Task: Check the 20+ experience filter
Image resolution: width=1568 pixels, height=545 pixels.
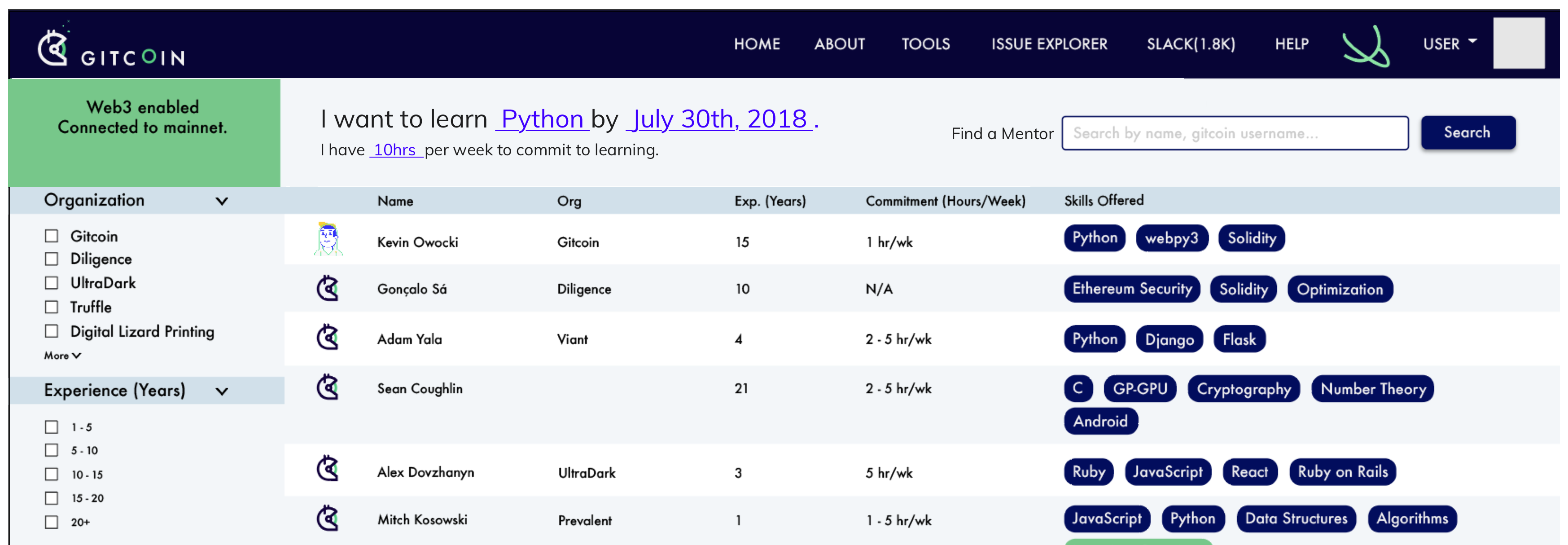Action: click(51, 521)
